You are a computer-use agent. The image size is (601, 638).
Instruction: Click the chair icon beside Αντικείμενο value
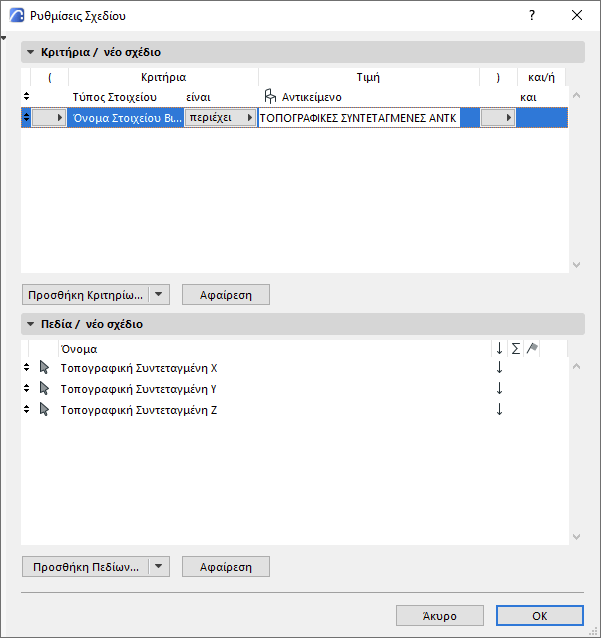[270, 97]
